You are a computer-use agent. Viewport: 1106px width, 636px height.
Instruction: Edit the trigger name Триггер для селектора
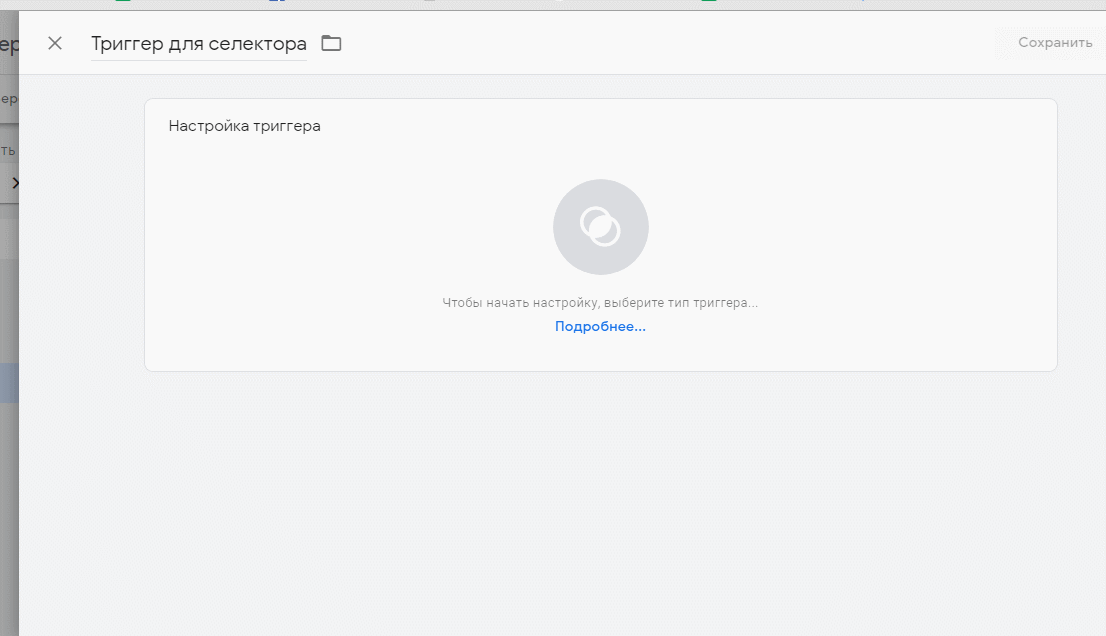pyautogui.click(x=197, y=43)
